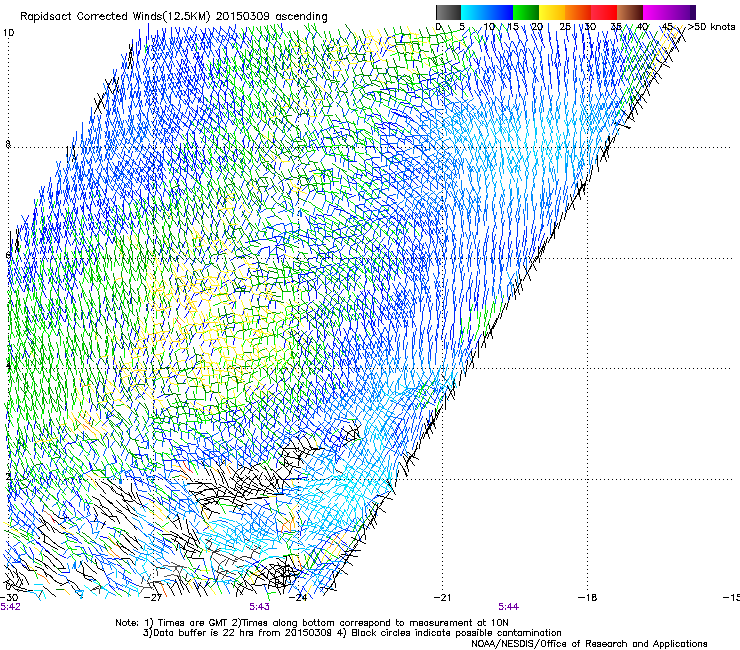Click the purple '5:44' time label
Screen dimensions: 740x650
(508, 607)
